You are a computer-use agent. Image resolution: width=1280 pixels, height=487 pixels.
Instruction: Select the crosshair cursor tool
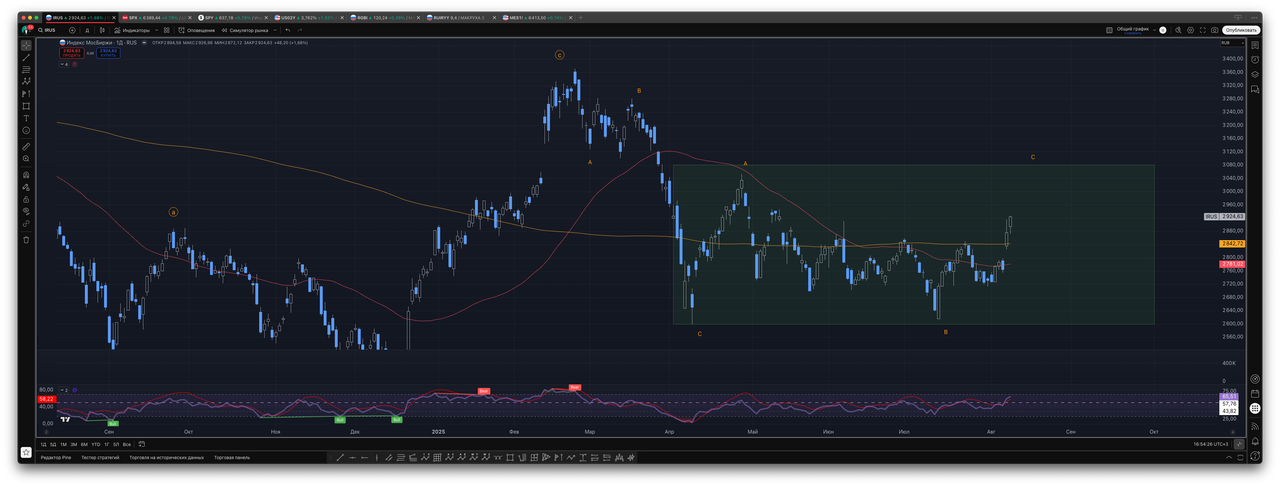point(26,45)
